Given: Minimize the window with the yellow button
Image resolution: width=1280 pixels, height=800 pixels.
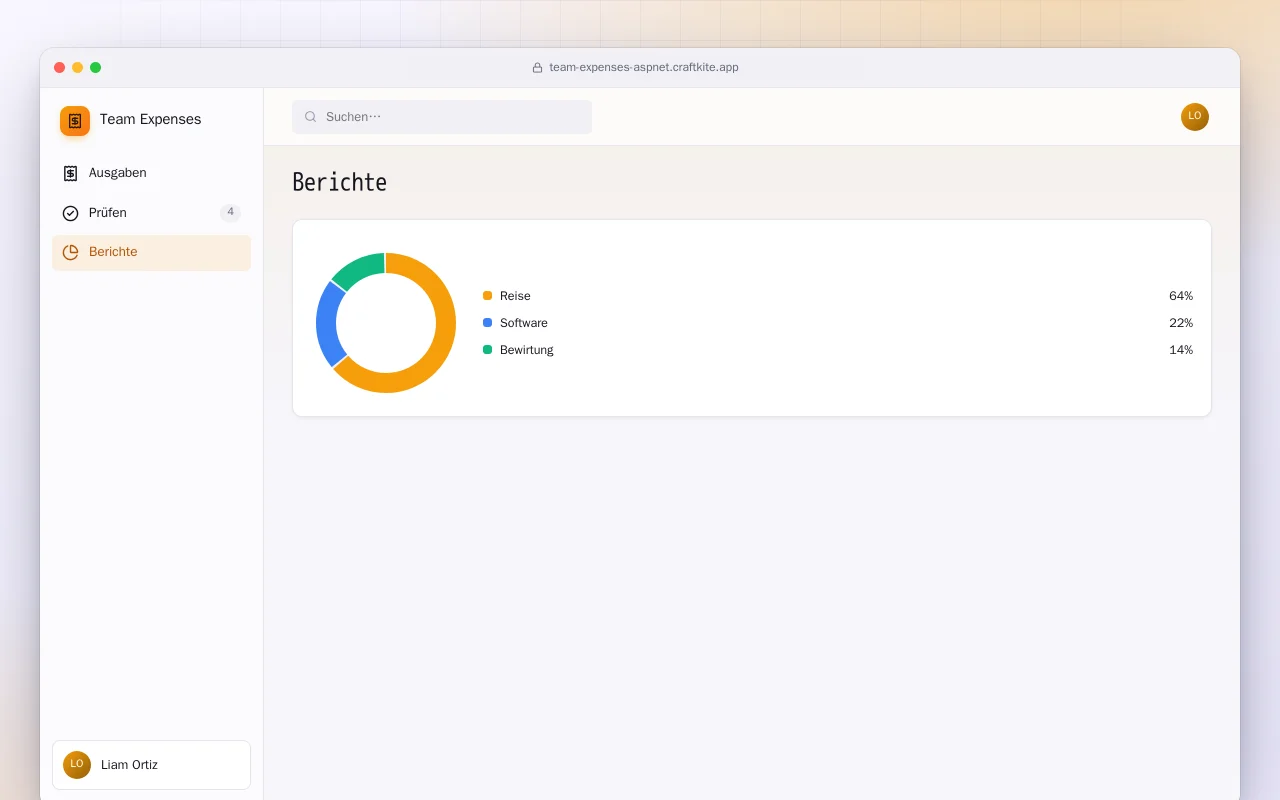Looking at the screenshot, I should pos(78,68).
